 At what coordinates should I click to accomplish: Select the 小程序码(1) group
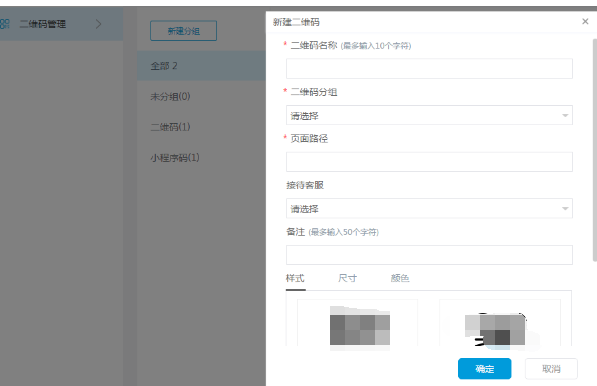(x=175, y=157)
